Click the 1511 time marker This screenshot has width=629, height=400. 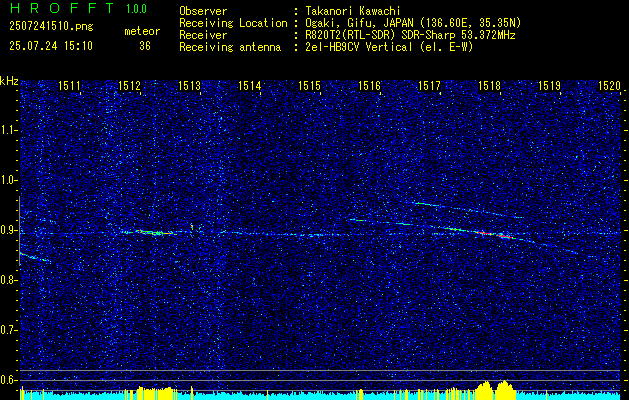pyautogui.click(x=69, y=85)
